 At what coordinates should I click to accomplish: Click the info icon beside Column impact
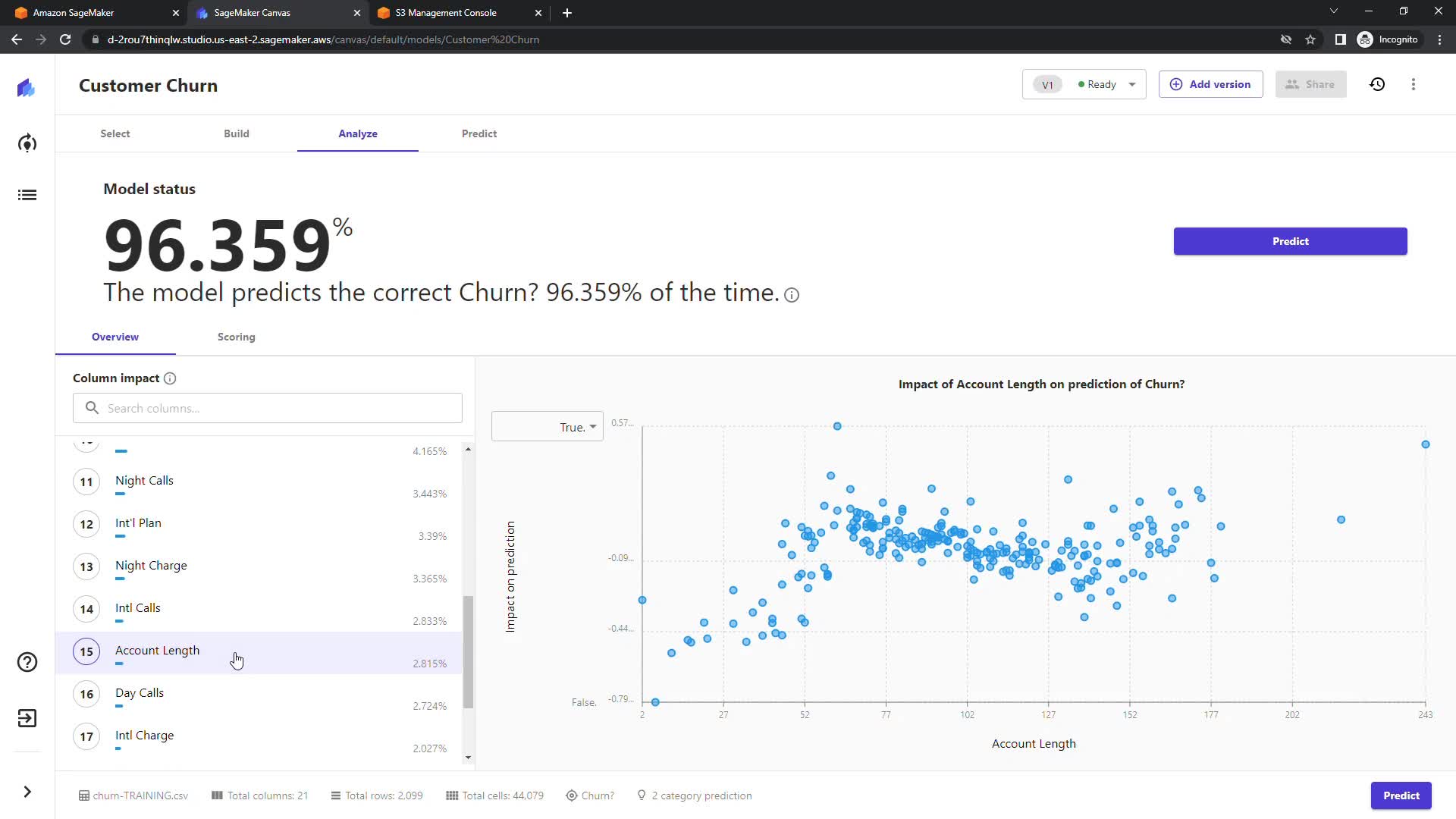pyautogui.click(x=170, y=378)
